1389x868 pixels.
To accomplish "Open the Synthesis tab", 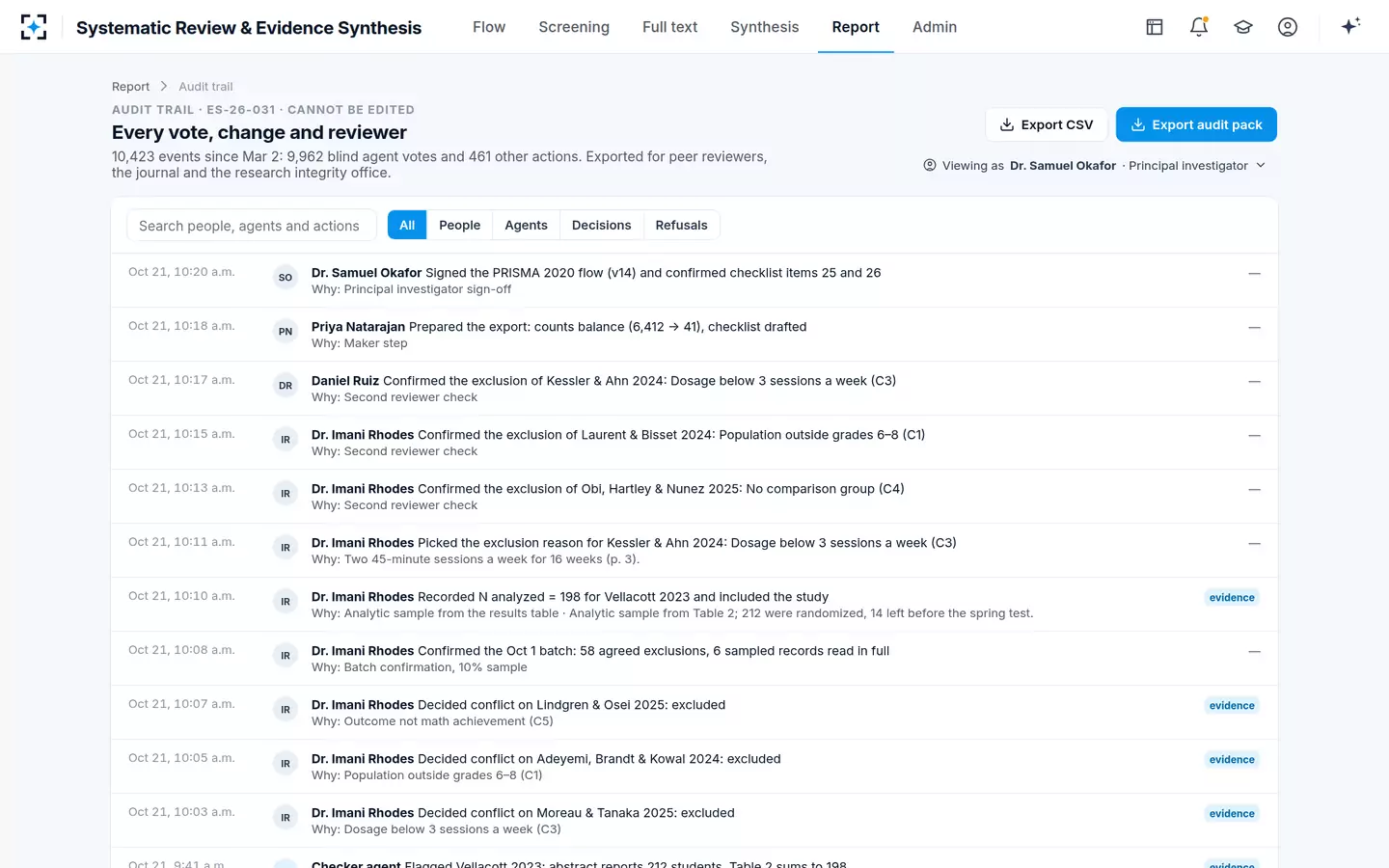I will coord(765,27).
